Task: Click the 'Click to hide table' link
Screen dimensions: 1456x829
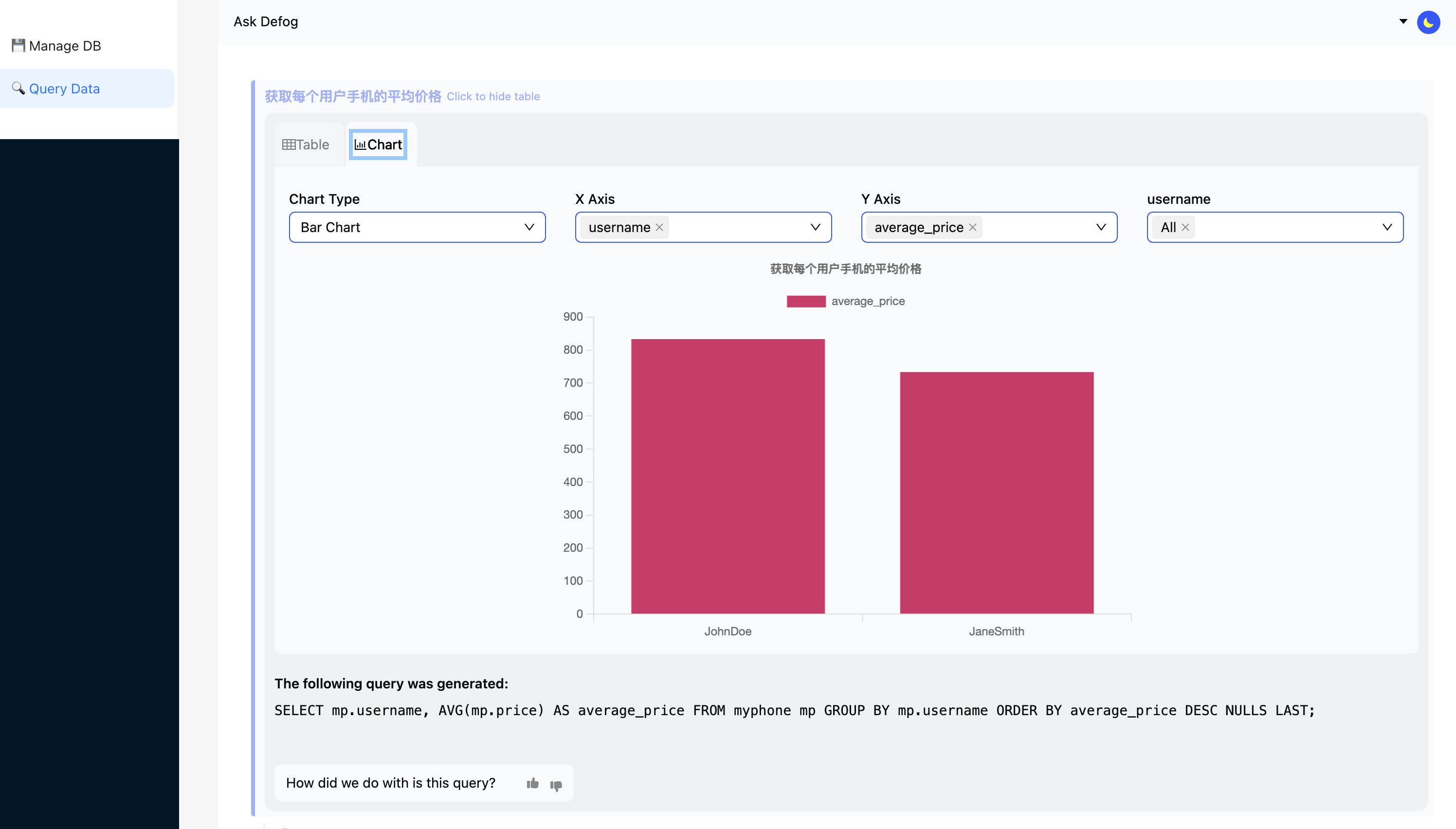Action: click(493, 96)
